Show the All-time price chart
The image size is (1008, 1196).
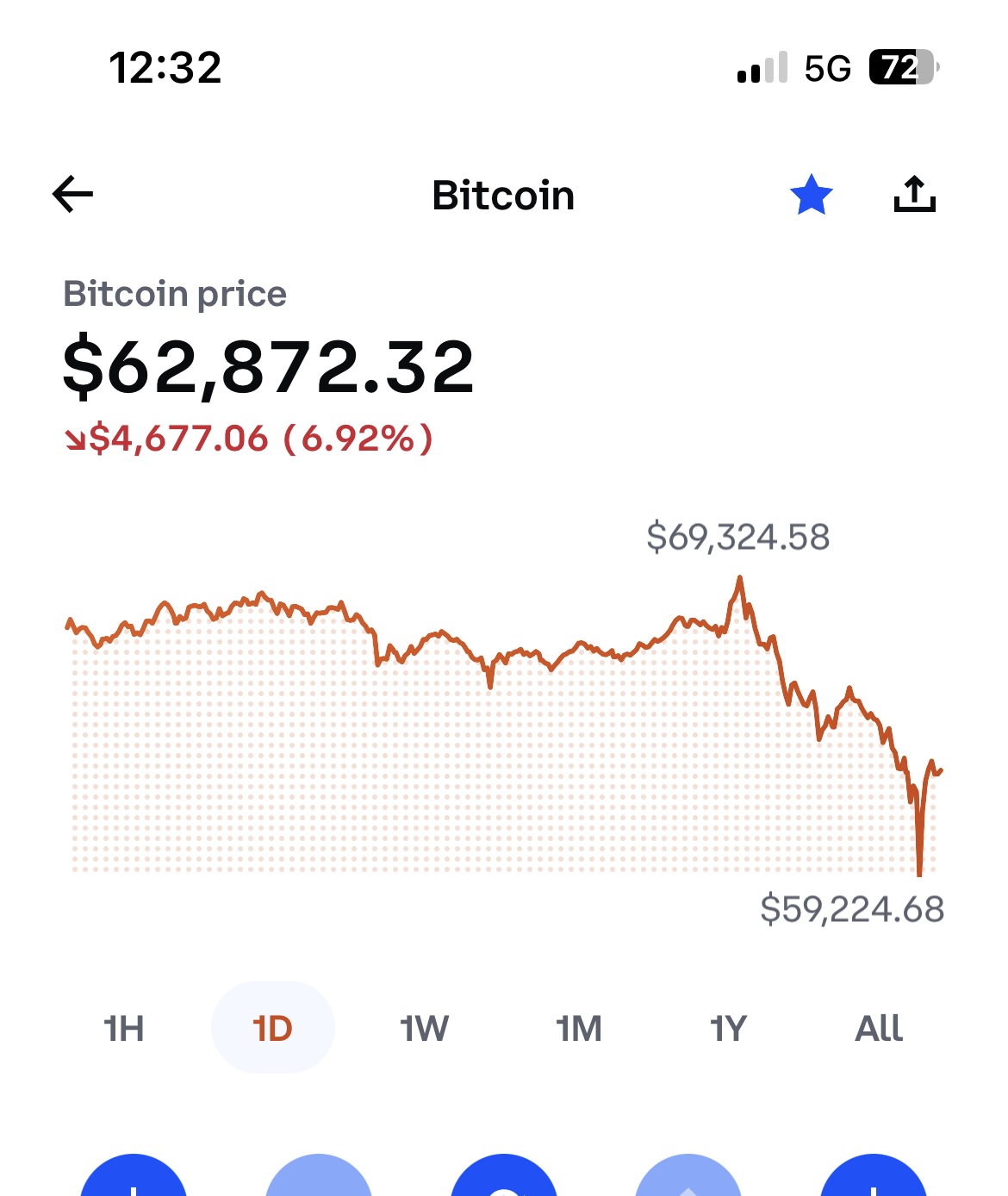click(878, 1028)
